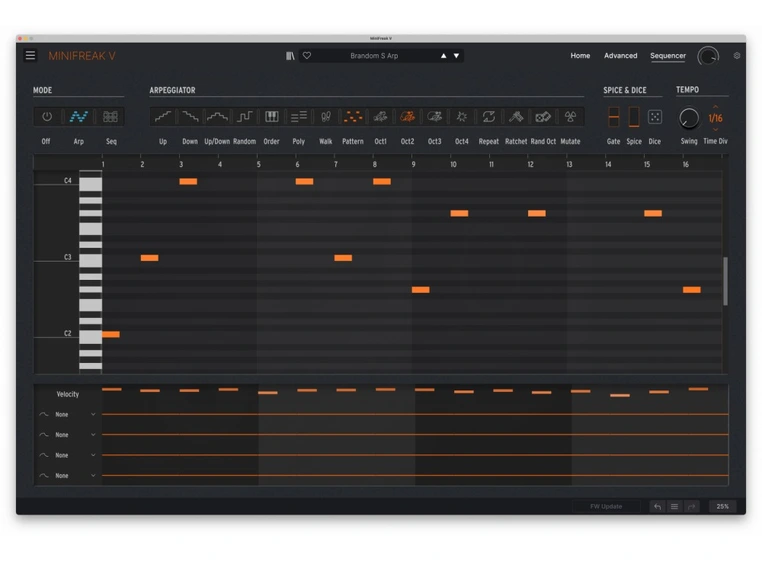This screenshot has height=562, width=762.
Task: Set octave range to Oct1
Action: point(380,117)
